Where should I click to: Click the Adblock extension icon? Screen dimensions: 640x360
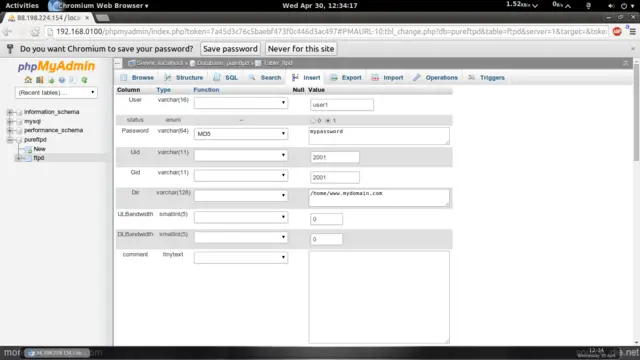point(617,32)
